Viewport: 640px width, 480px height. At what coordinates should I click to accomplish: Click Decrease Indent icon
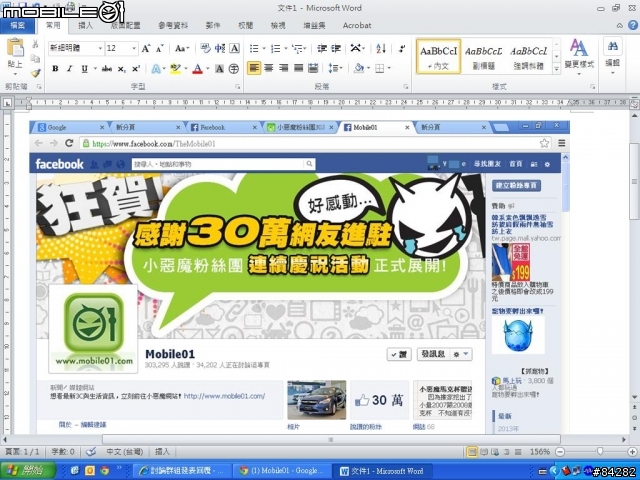[322, 49]
